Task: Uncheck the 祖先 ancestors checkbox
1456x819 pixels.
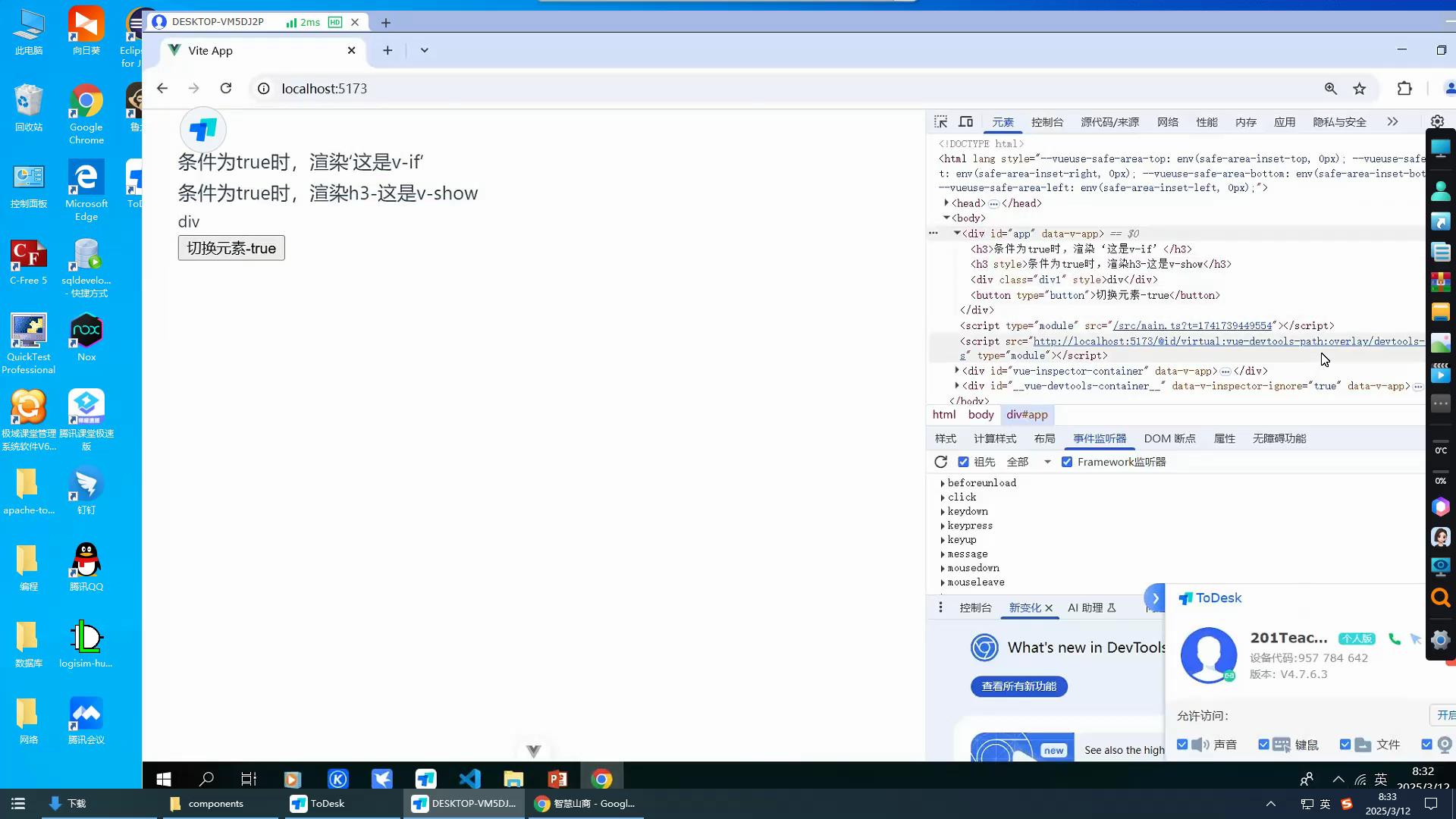Action: [x=963, y=462]
